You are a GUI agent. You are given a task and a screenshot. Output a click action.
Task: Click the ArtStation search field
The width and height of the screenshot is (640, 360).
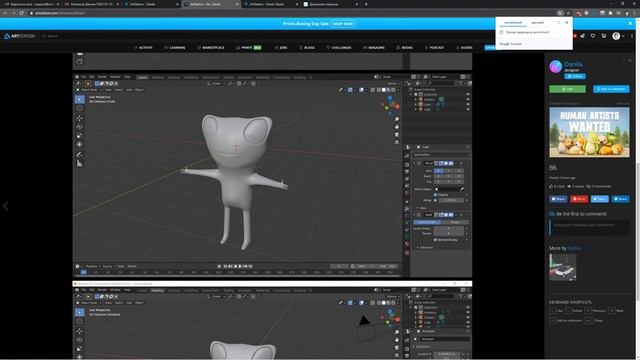click(x=61, y=36)
